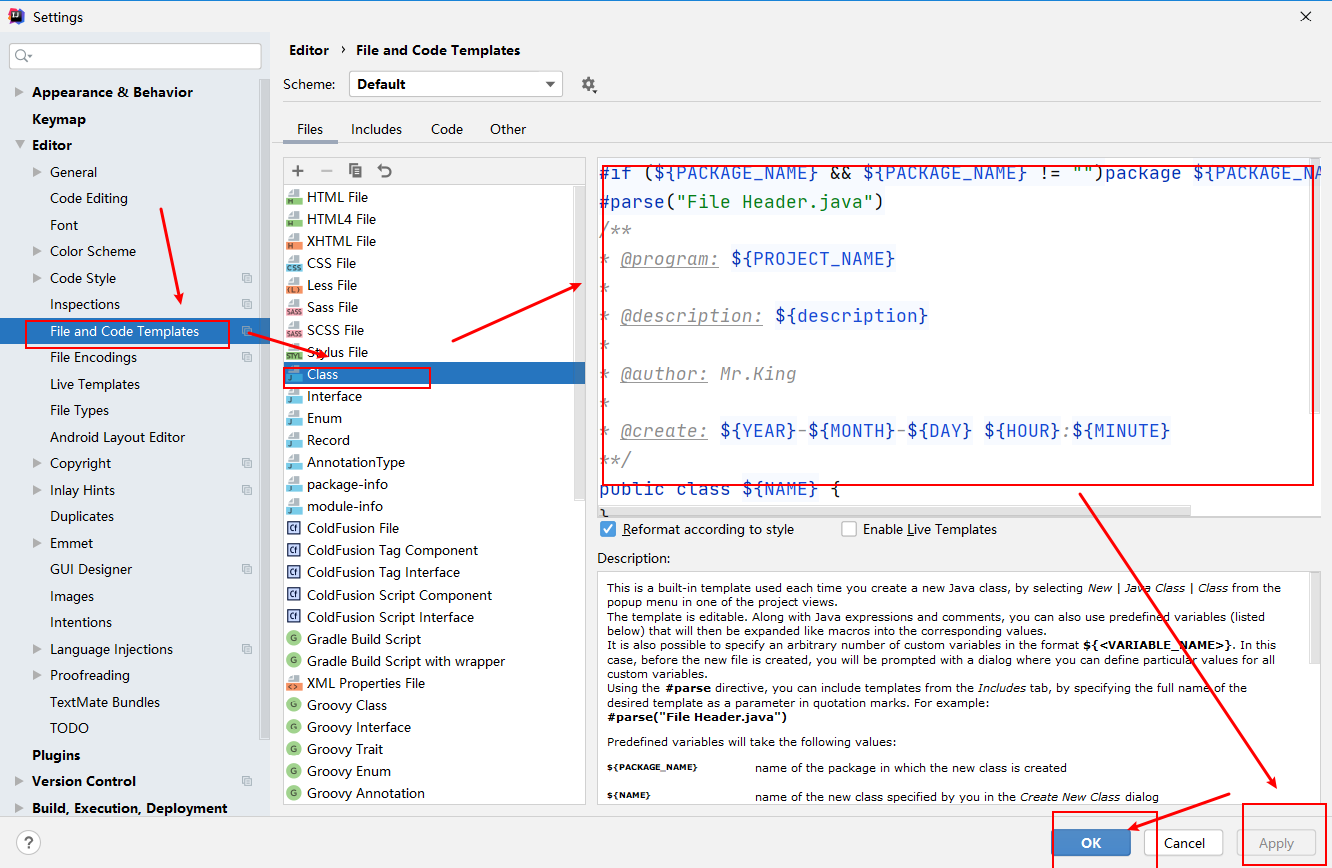
Task: Click the Less File template icon
Action: click(x=294, y=285)
